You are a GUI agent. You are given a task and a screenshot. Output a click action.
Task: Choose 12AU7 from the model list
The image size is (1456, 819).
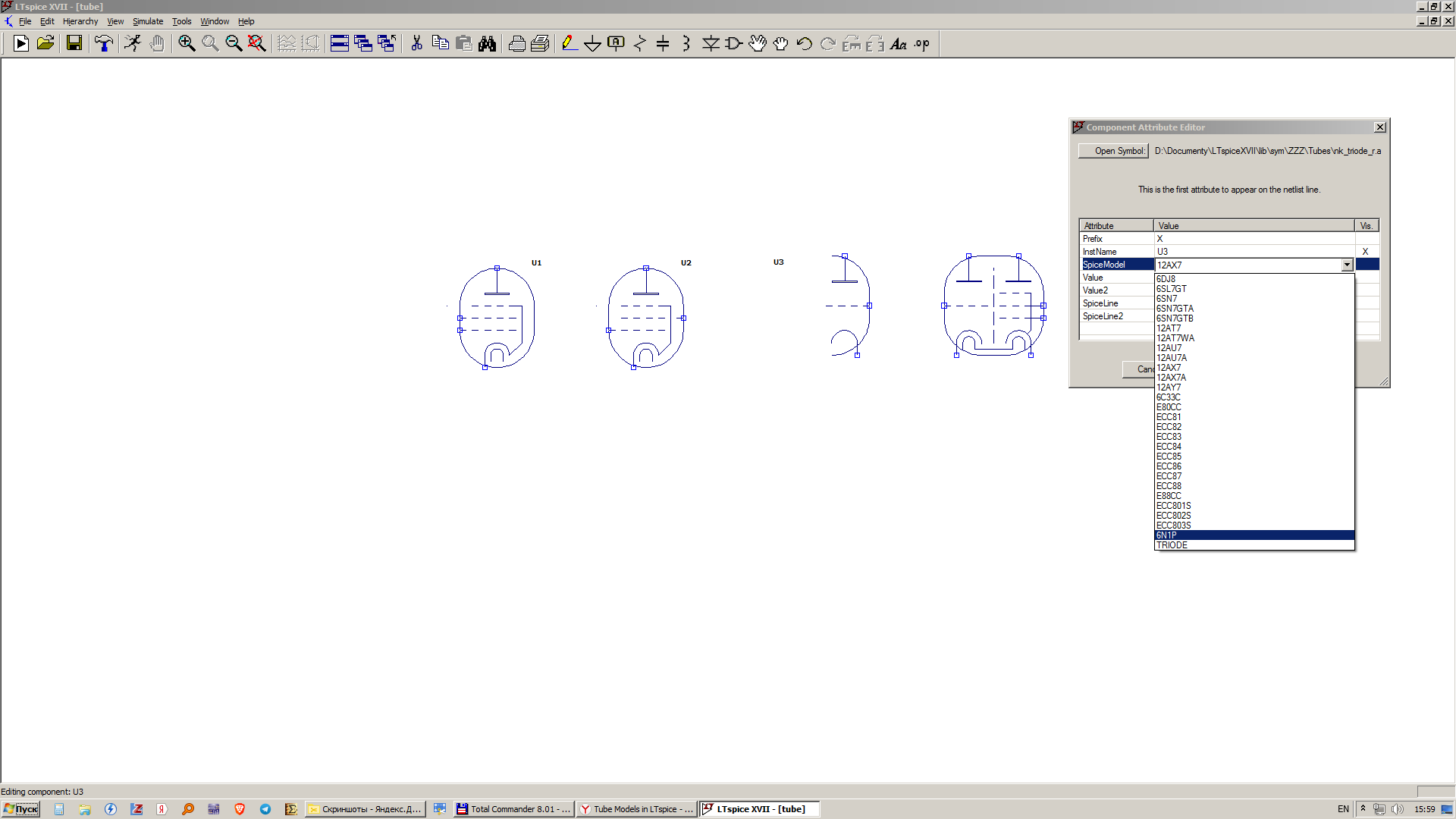pyautogui.click(x=1254, y=348)
